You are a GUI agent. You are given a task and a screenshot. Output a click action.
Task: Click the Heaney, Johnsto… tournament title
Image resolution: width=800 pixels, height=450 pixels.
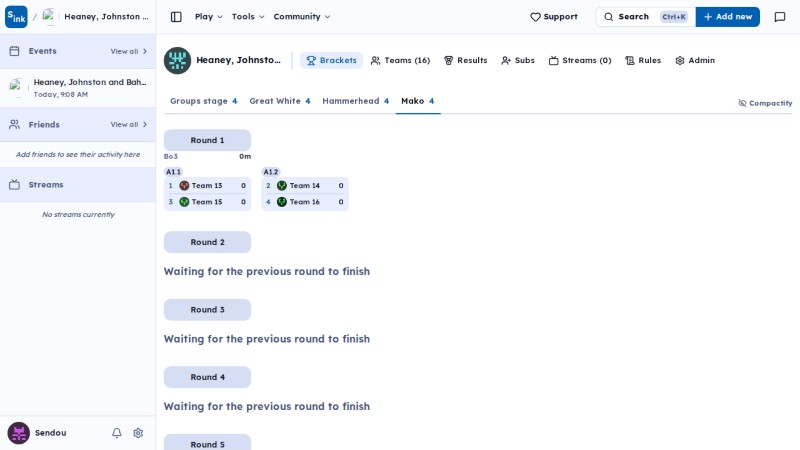238,60
